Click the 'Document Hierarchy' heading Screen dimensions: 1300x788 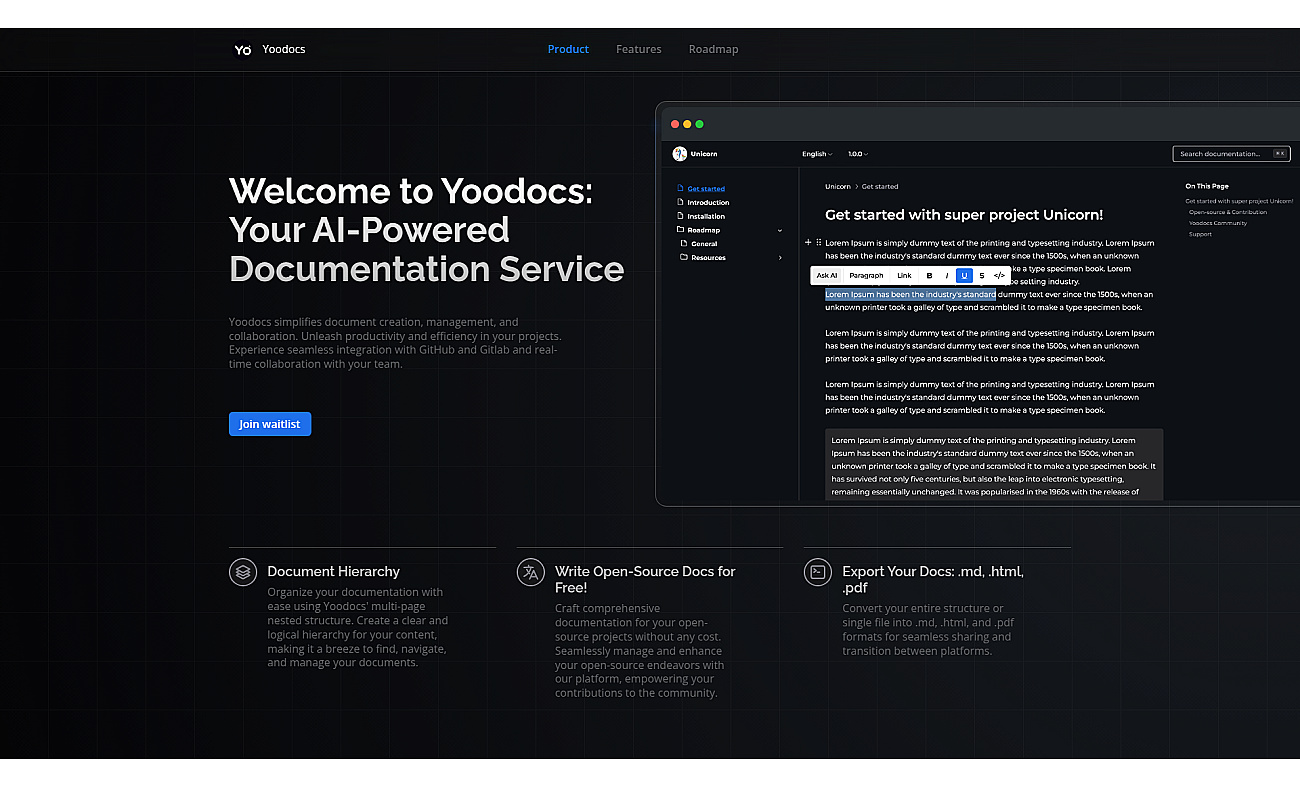[x=333, y=572]
